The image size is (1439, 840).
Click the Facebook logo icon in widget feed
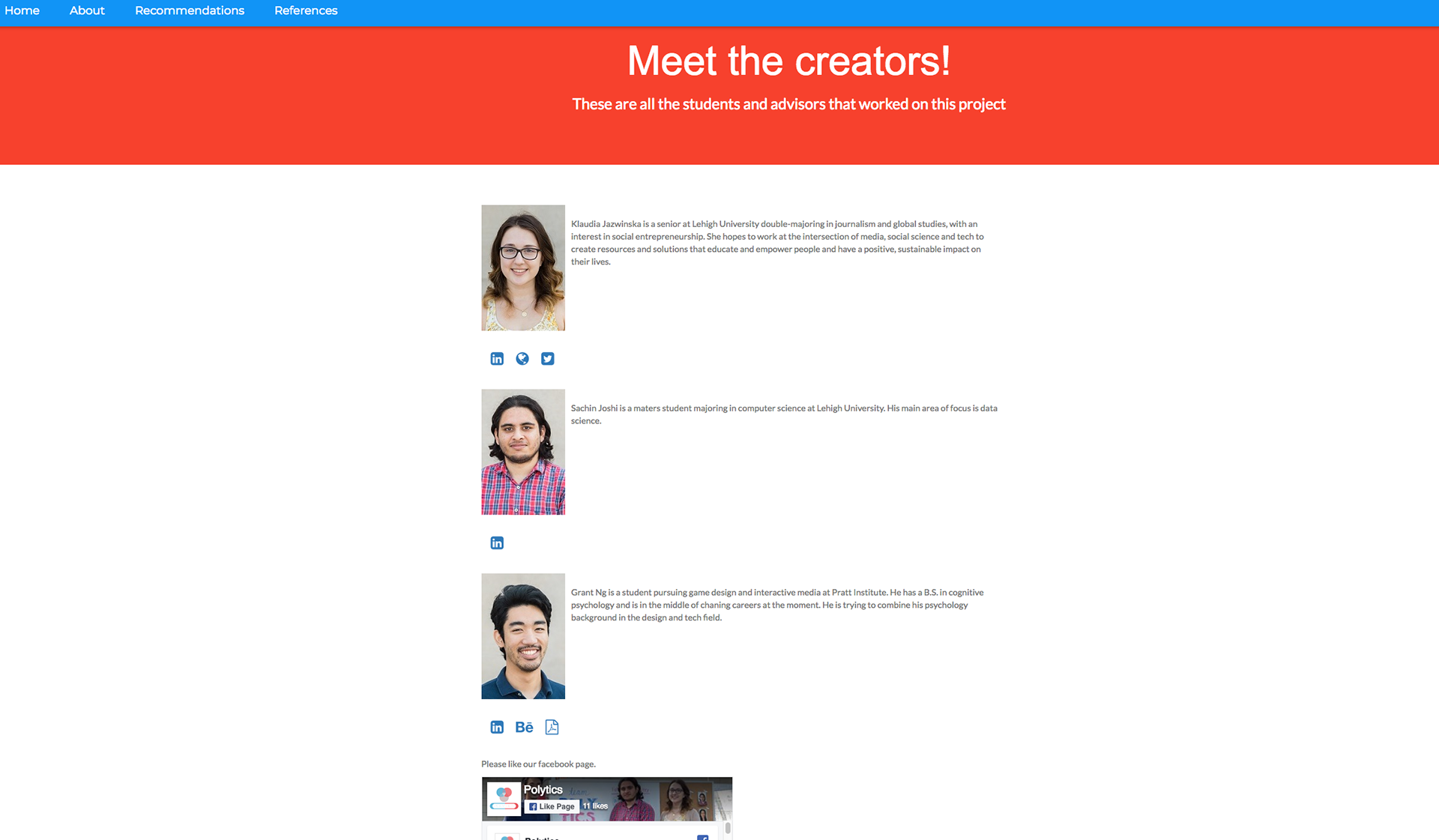point(703,838)
